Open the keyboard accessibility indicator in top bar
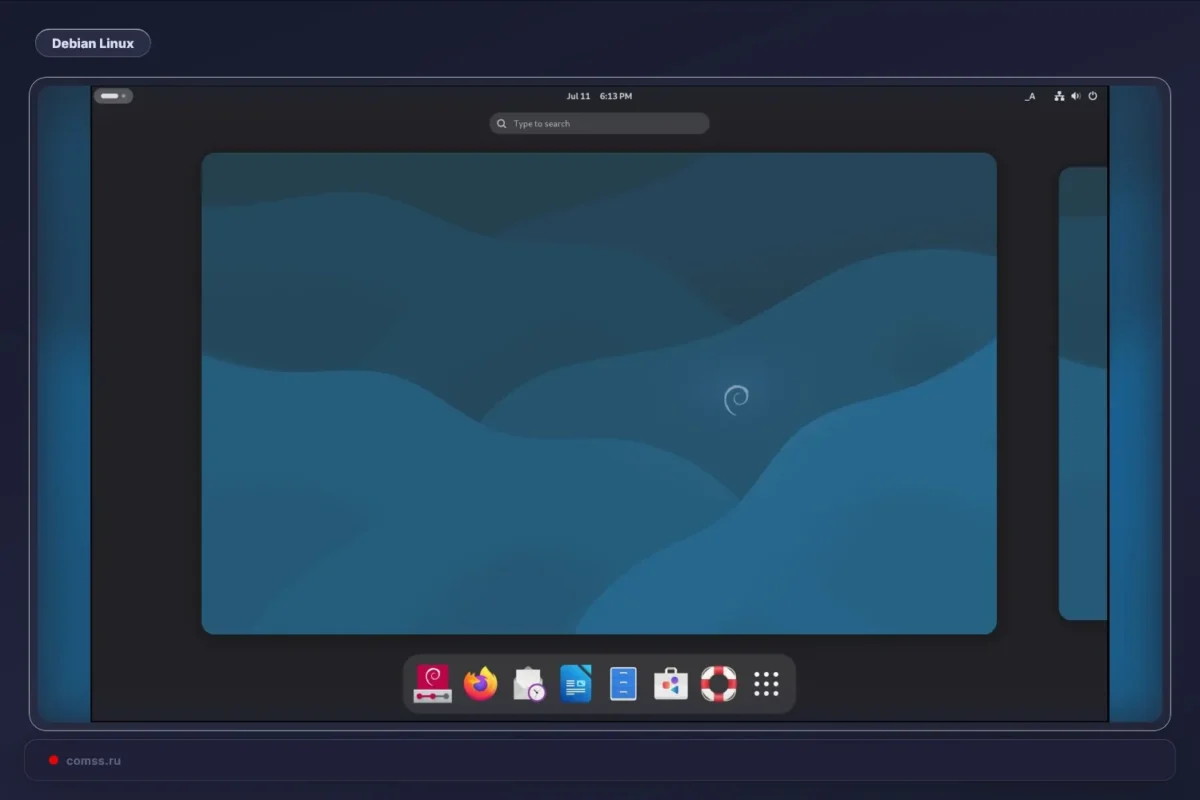Viewport: 1200px width, 800px height. [1030, 96]
